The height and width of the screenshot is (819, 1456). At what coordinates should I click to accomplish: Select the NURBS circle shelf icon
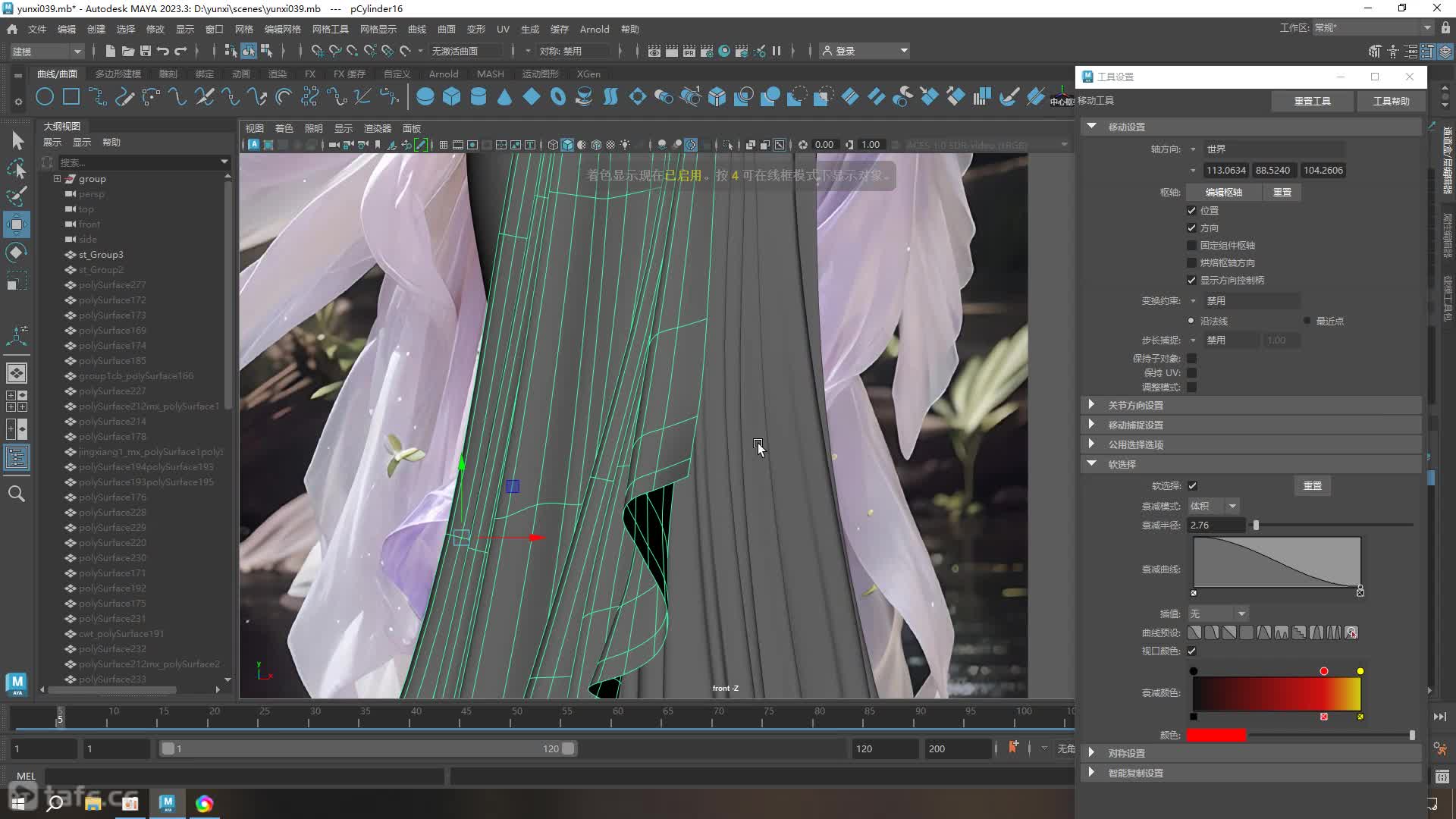pos(45,96)
